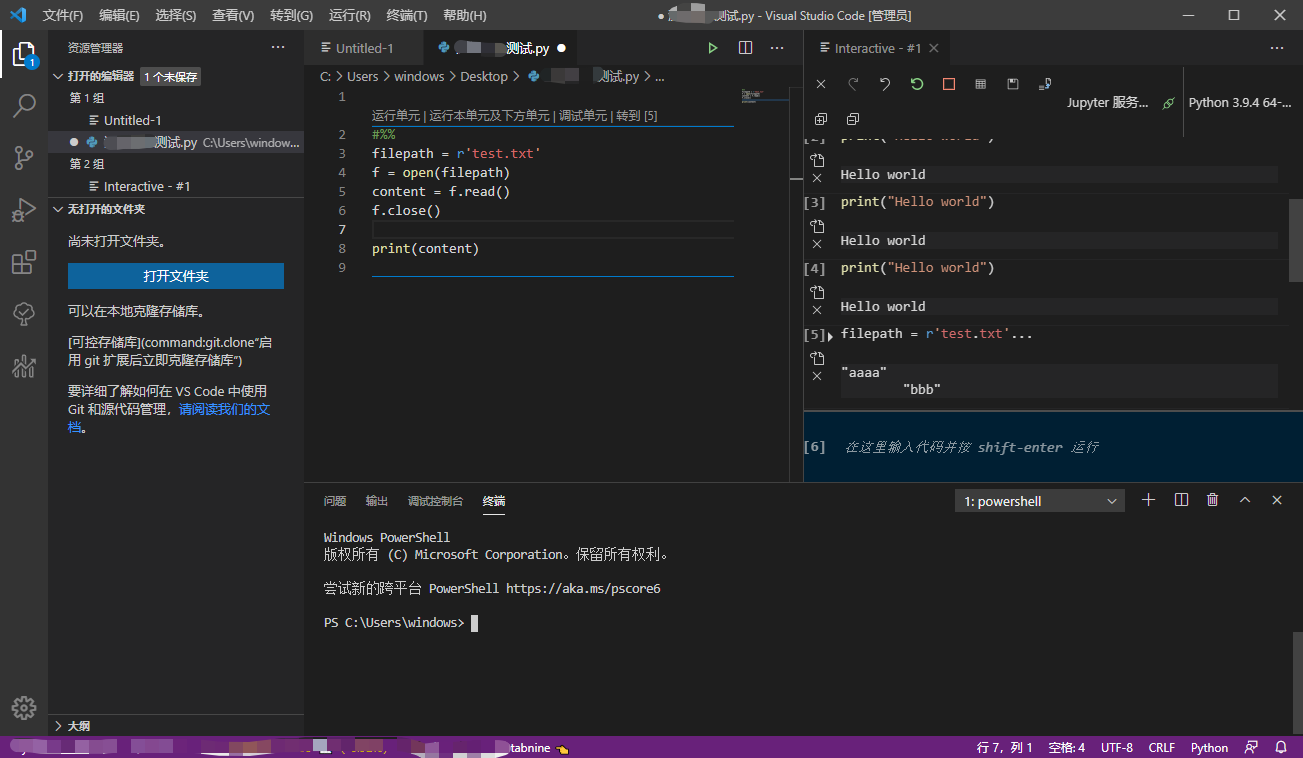Collapse the 无打开的文件夹 section
Image resolution: width=1303 pixels, height=758 pixels.
59,209
